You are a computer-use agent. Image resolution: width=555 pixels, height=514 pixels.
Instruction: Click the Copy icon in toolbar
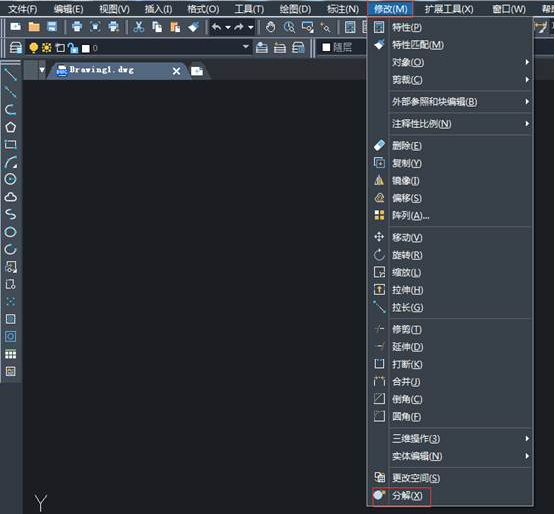coord(157,27)
